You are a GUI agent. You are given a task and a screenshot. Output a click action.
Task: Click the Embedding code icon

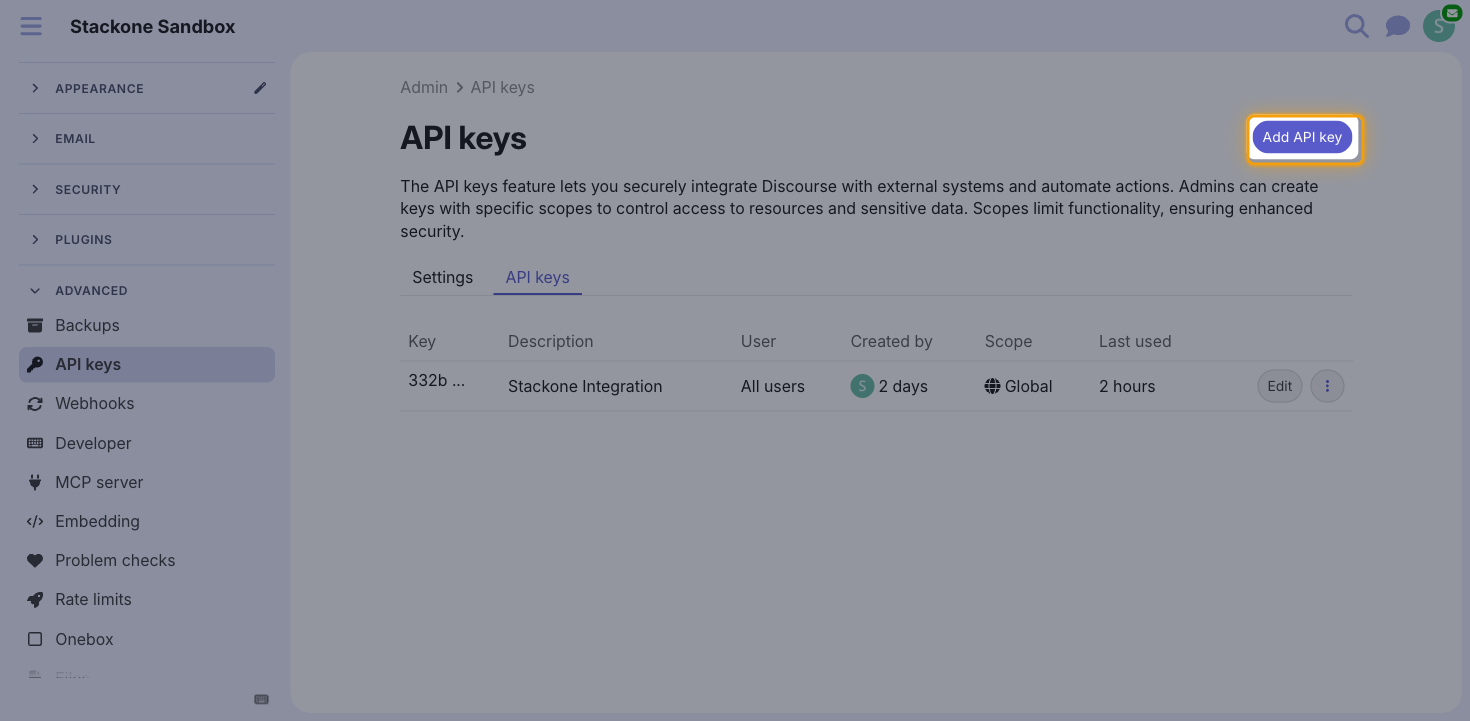click(x=35, y=521)
